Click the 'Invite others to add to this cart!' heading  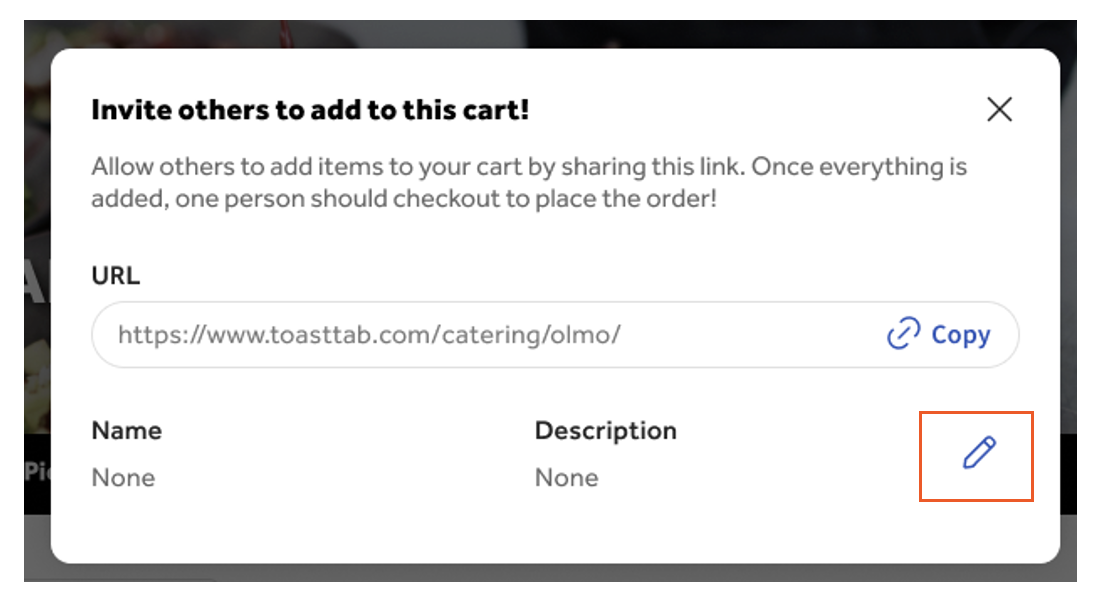pos(310,110)
